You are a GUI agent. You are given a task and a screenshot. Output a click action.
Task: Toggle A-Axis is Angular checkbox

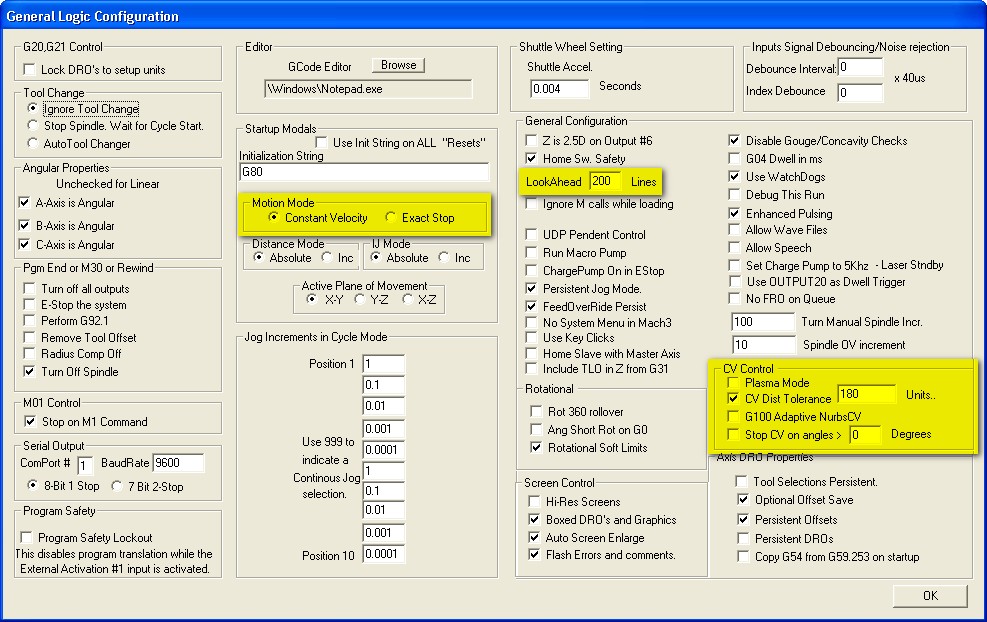(x=26, y=203)
